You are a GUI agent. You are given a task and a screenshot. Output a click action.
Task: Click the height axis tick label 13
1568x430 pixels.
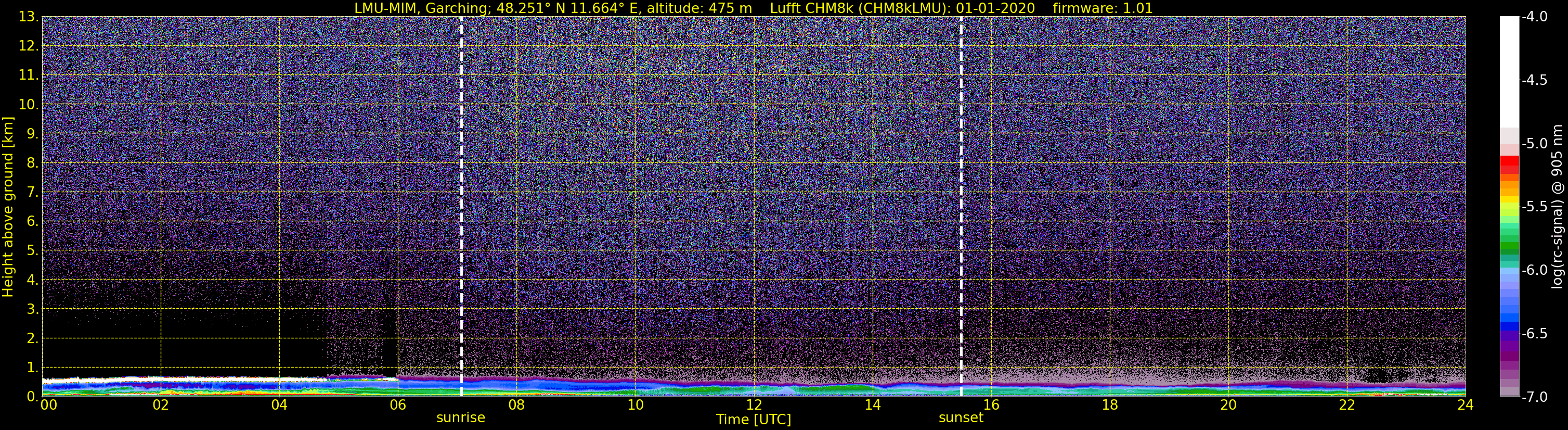click(28, 17)
